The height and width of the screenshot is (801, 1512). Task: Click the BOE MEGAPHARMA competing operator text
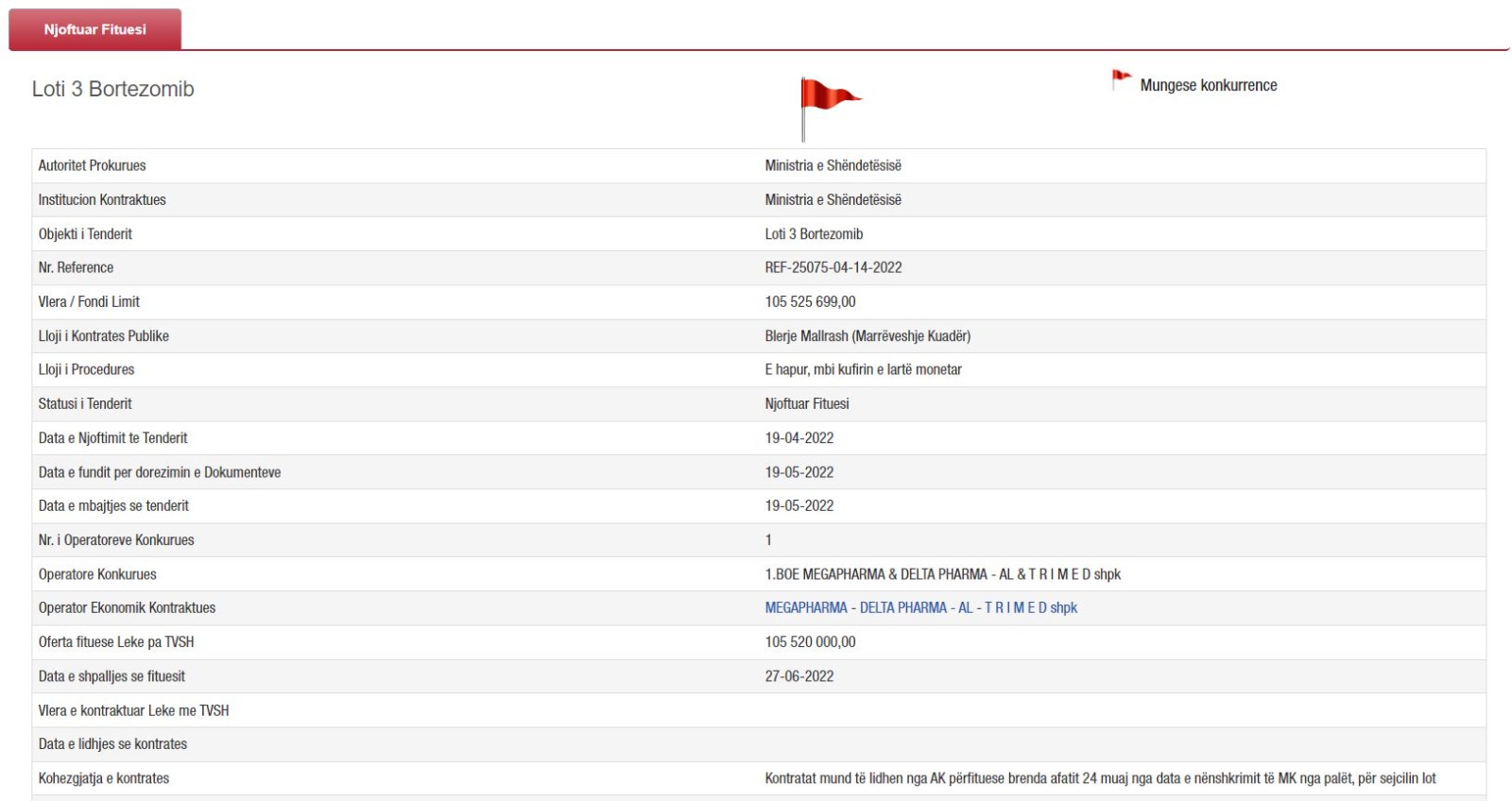click(x=942, y=573)
